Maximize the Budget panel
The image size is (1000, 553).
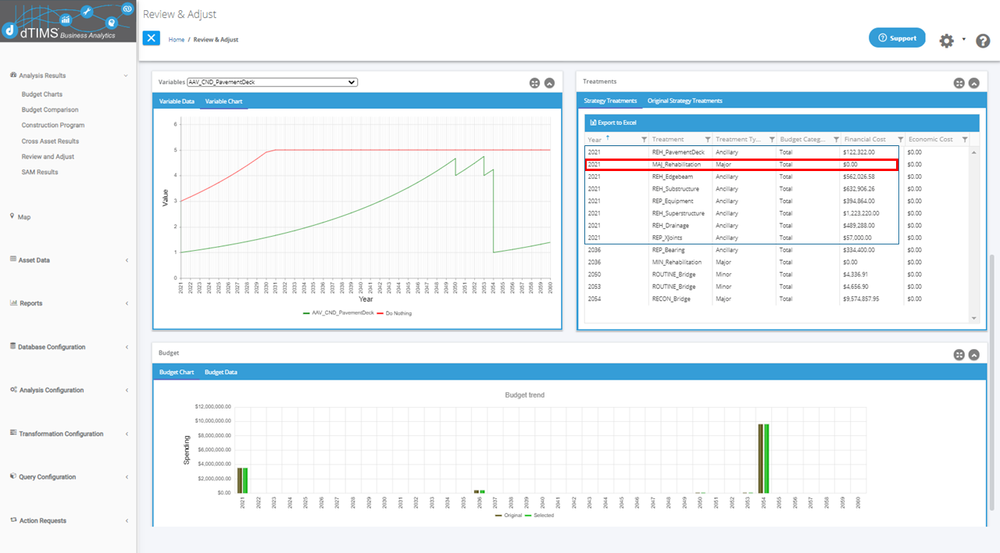959,355
